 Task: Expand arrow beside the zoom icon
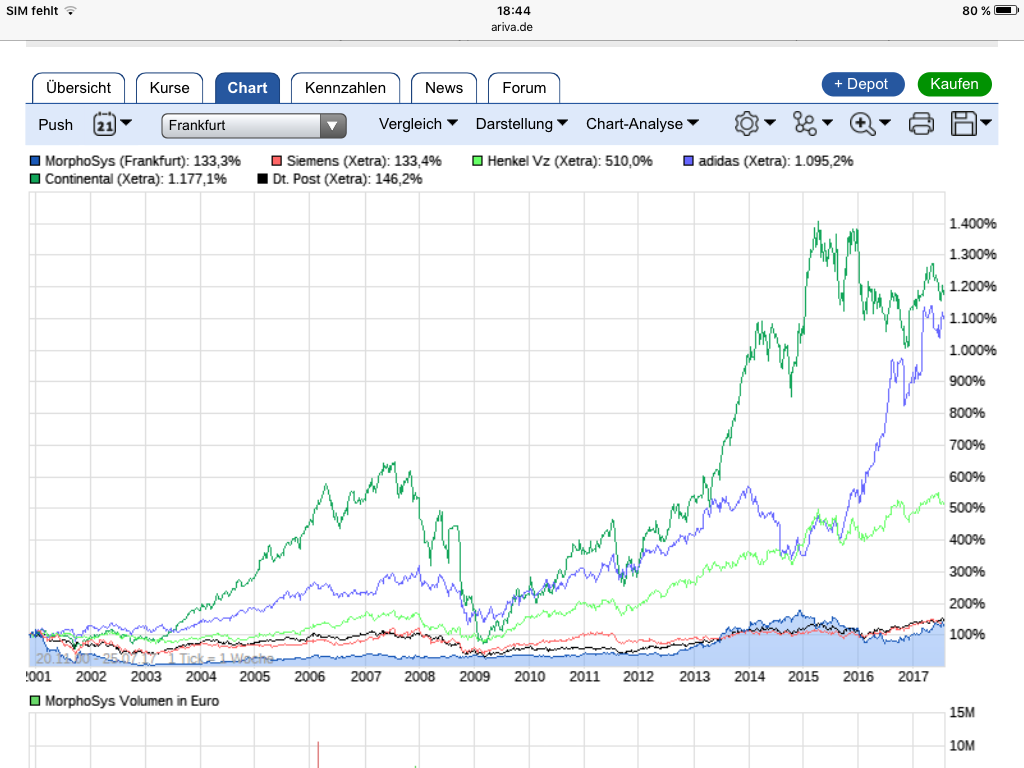[x=885, y=122]
